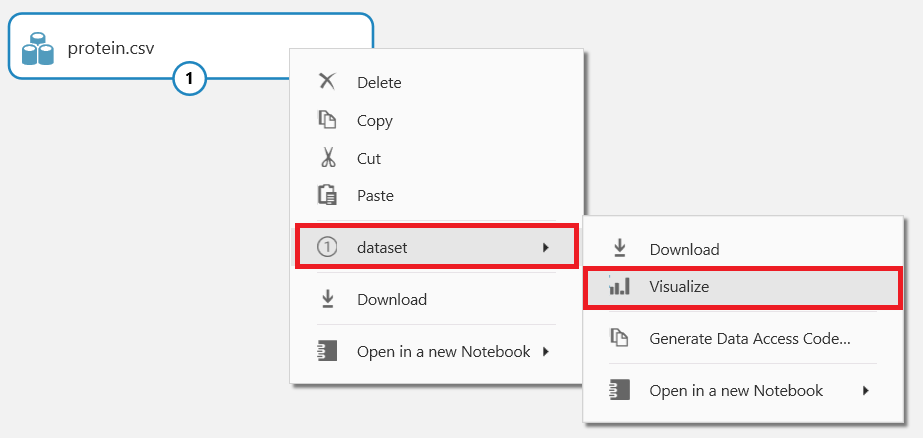Expand the dataset submenu arrow

545,247
